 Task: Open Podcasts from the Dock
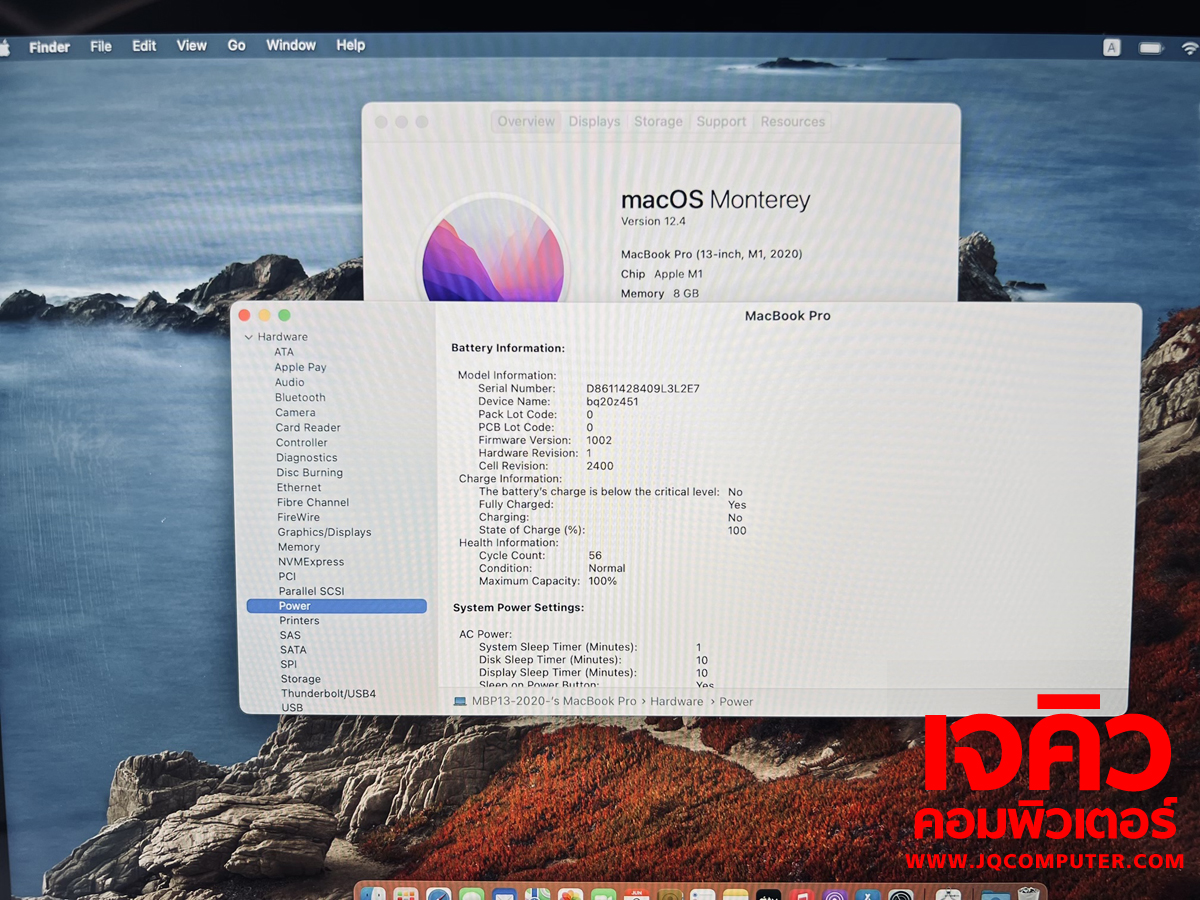(835, 896)
